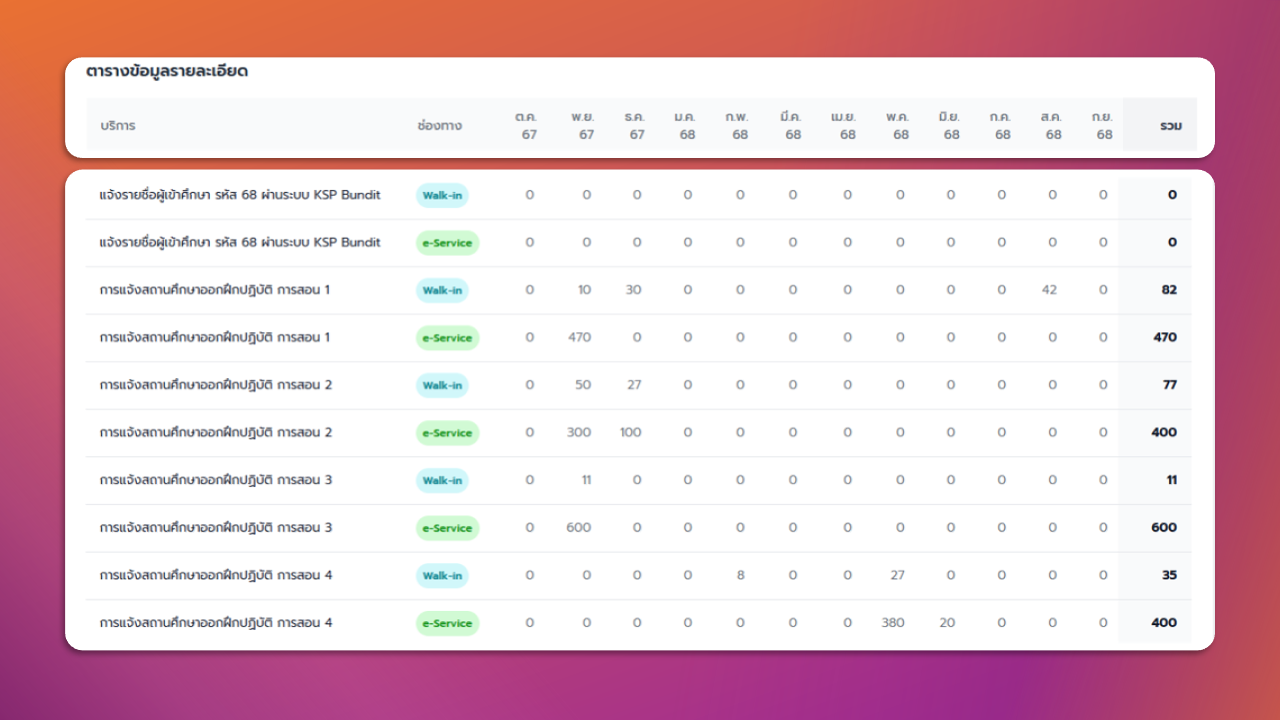Click the 8 value under ก.พ. 68
The image size is (1280, 720).
click(x=740, y=576)
